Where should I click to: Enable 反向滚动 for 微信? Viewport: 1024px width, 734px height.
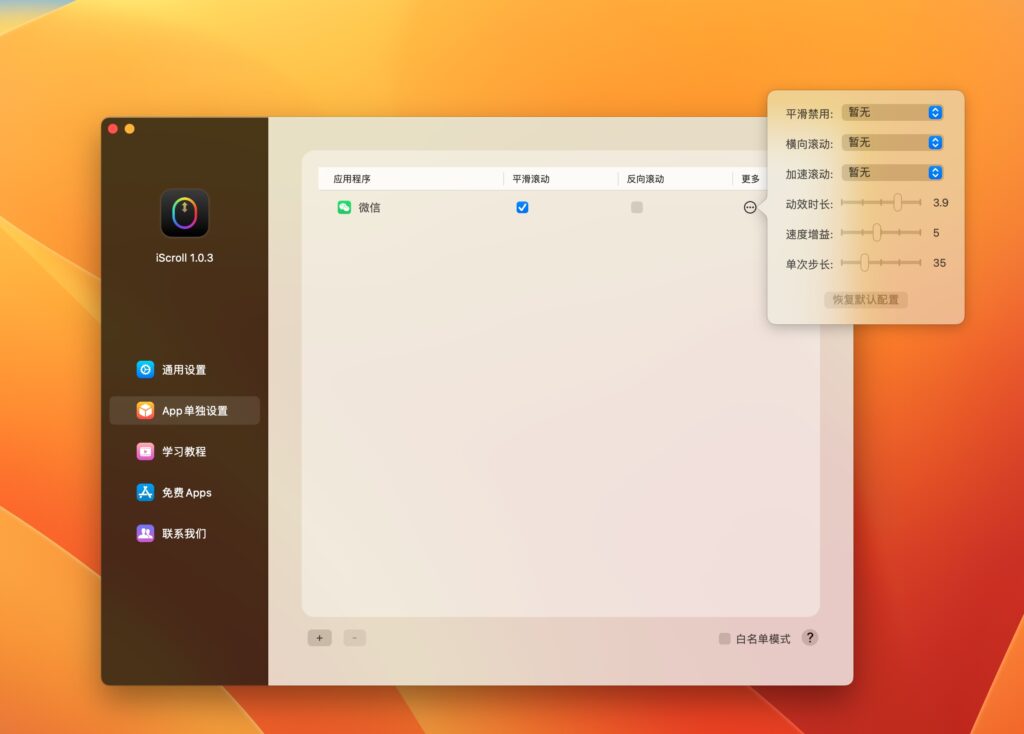(x=637, y=207)
